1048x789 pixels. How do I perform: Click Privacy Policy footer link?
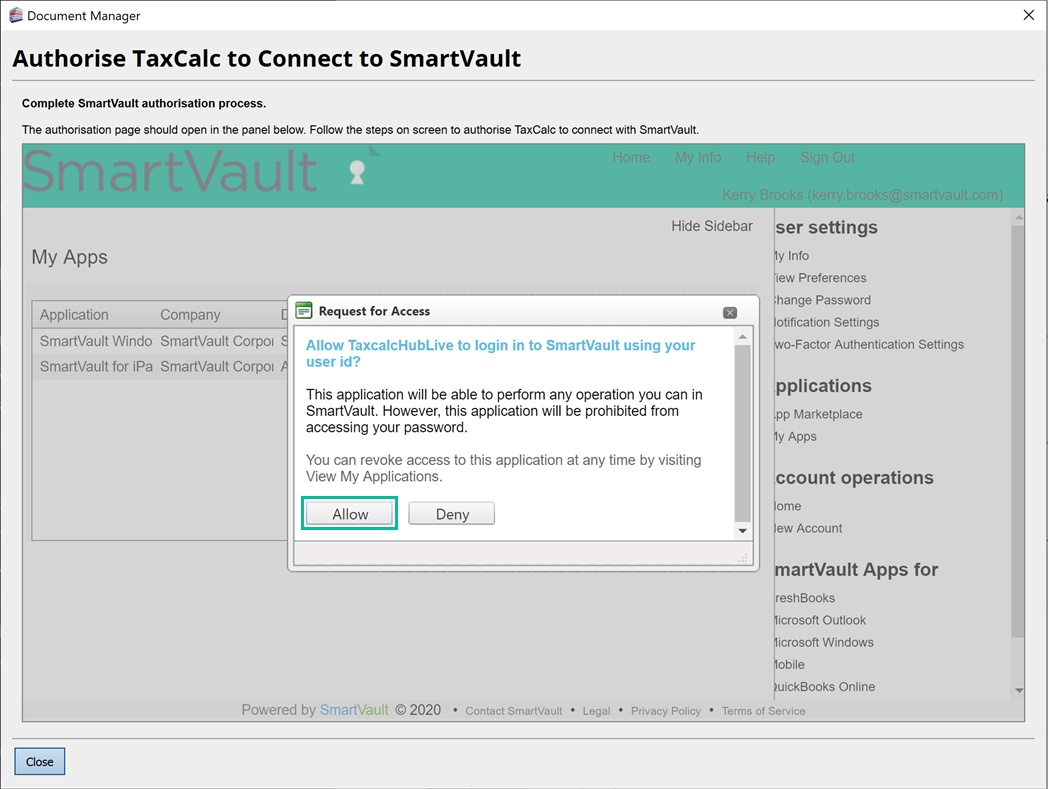pos(666,711)
